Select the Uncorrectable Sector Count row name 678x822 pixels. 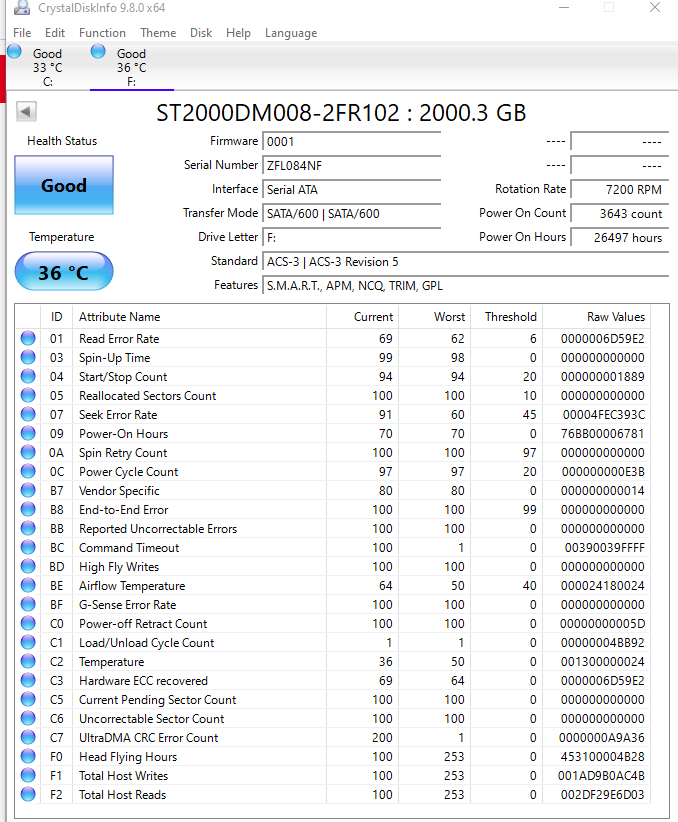tap(152, 718)
